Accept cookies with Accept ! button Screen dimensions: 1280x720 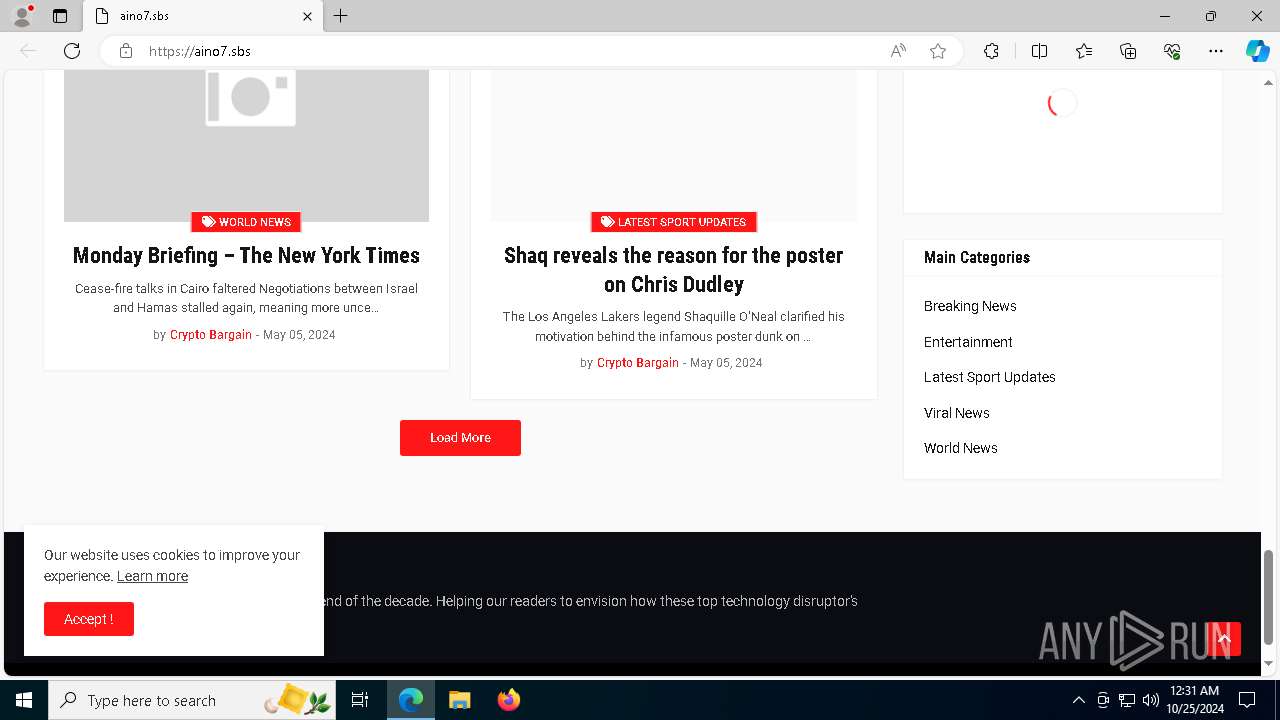(x=89, y=619)
